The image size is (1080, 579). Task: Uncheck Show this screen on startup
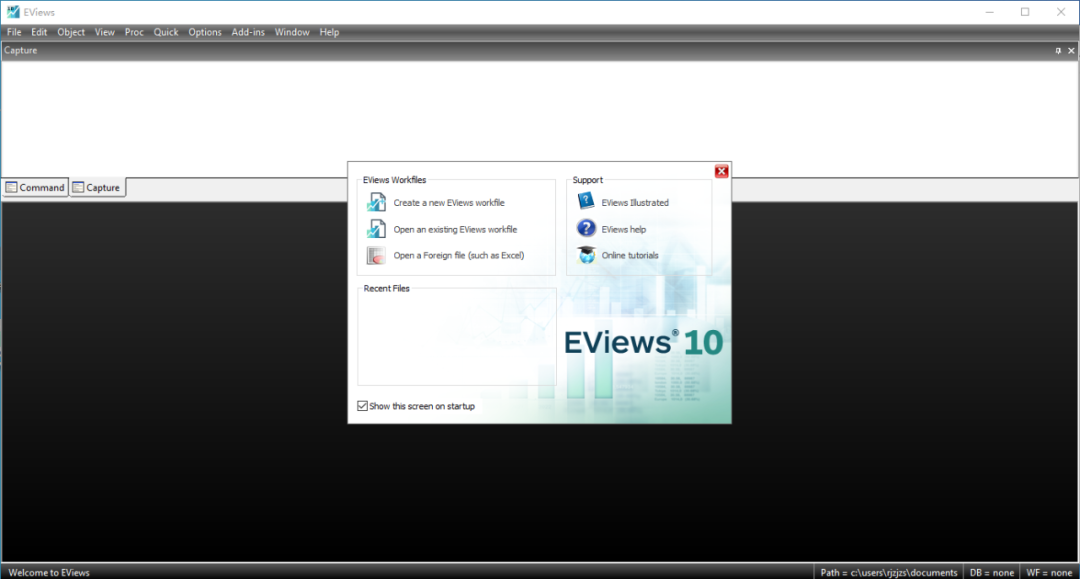point(362,406)
